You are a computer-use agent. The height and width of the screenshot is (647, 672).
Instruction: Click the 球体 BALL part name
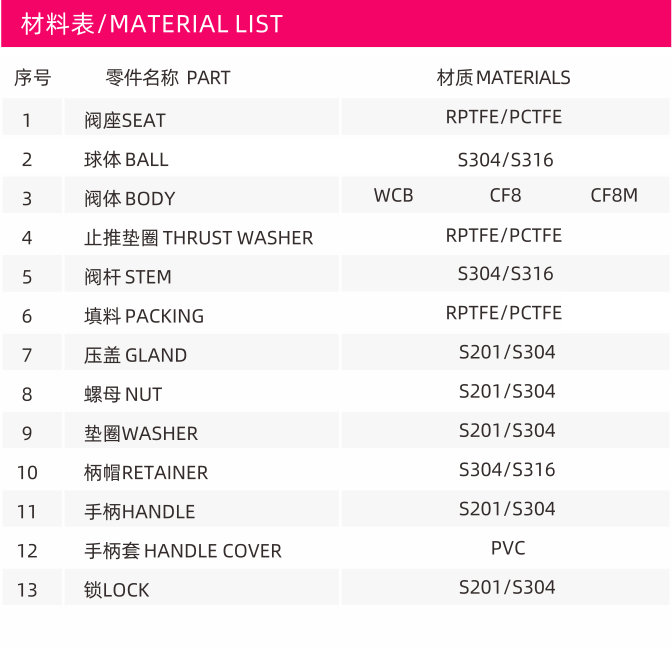point(126,160)
